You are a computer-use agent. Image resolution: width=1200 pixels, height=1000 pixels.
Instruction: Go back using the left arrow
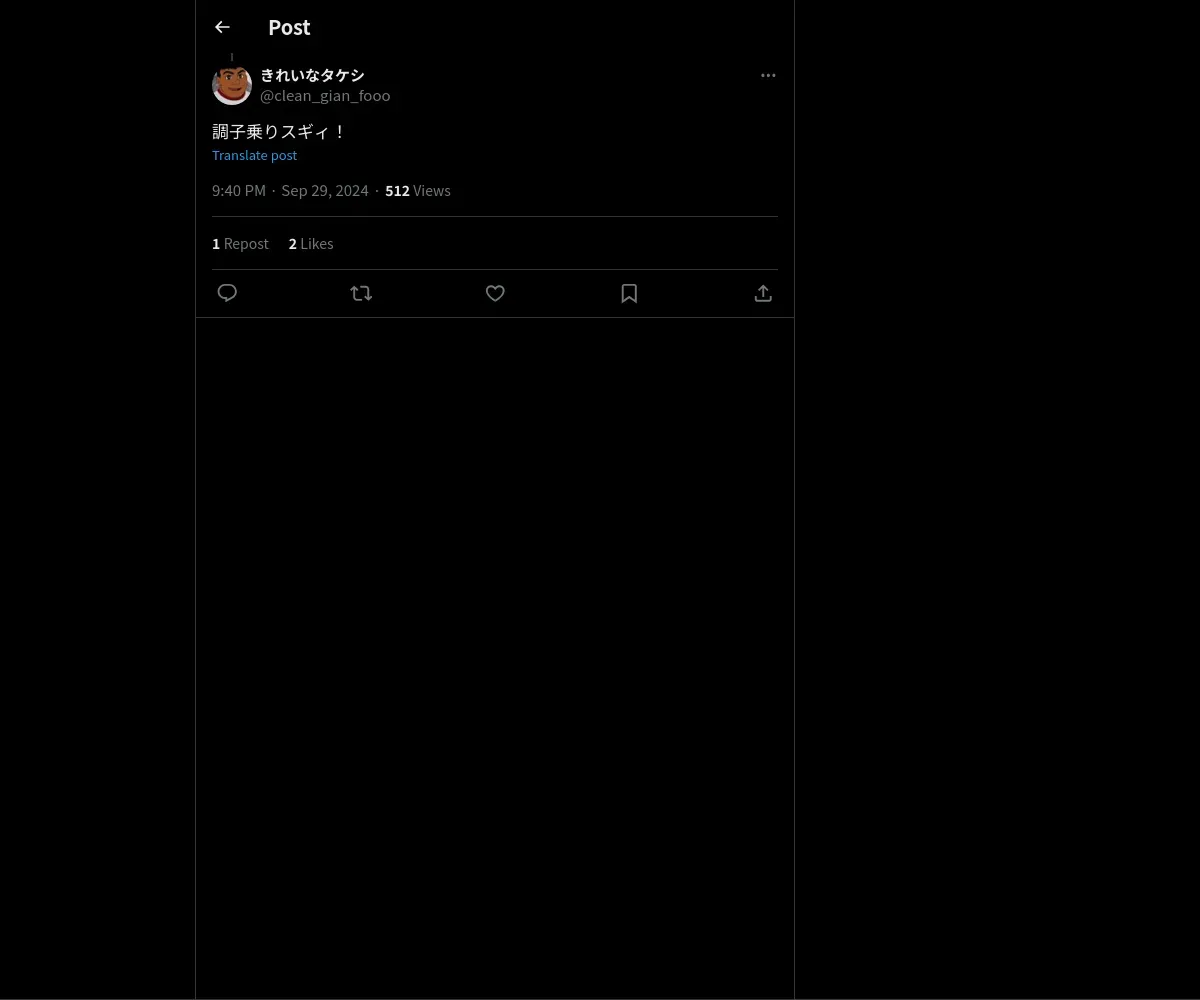(x=222, y=27)
